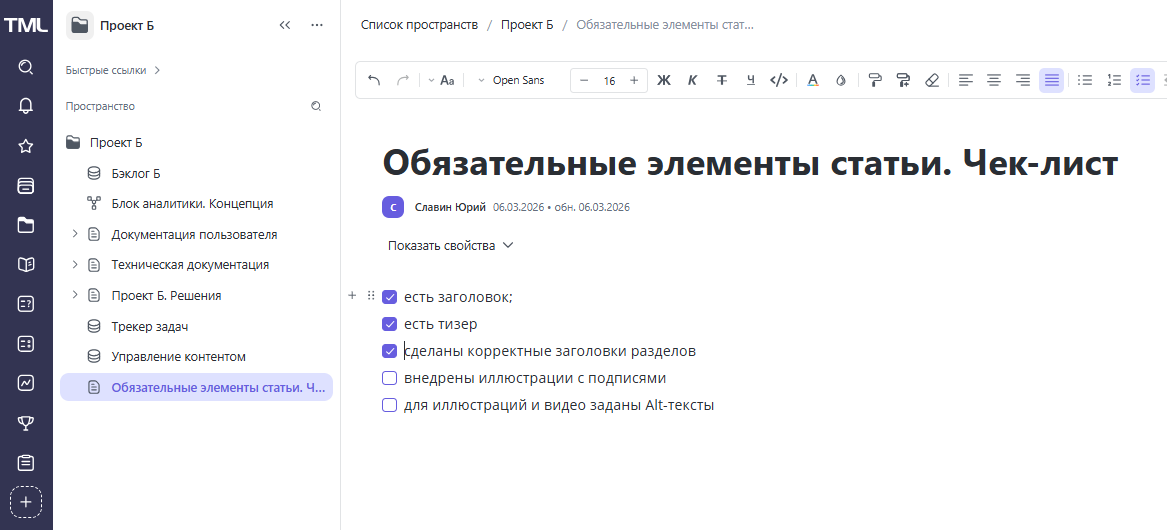Open the knowledge base book icon

pos(26,264)
